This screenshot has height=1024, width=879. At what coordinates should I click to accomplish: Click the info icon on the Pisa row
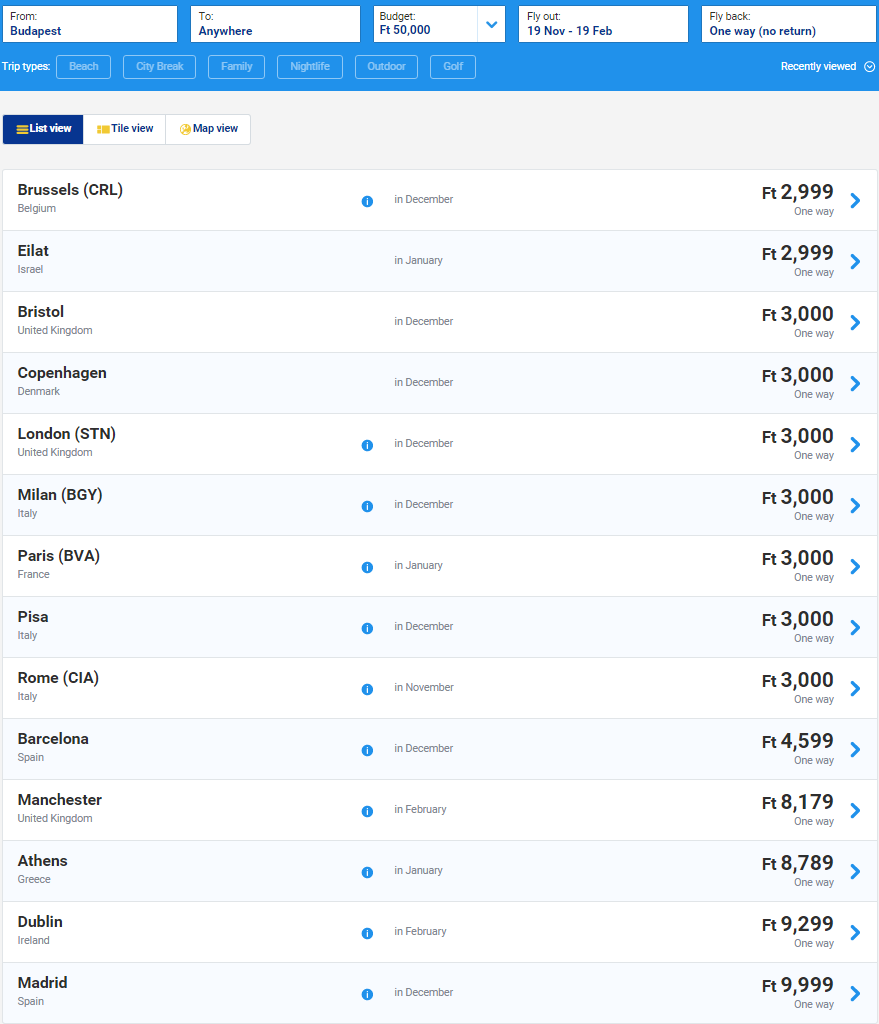pyautogui.click(x=367, y=628)
